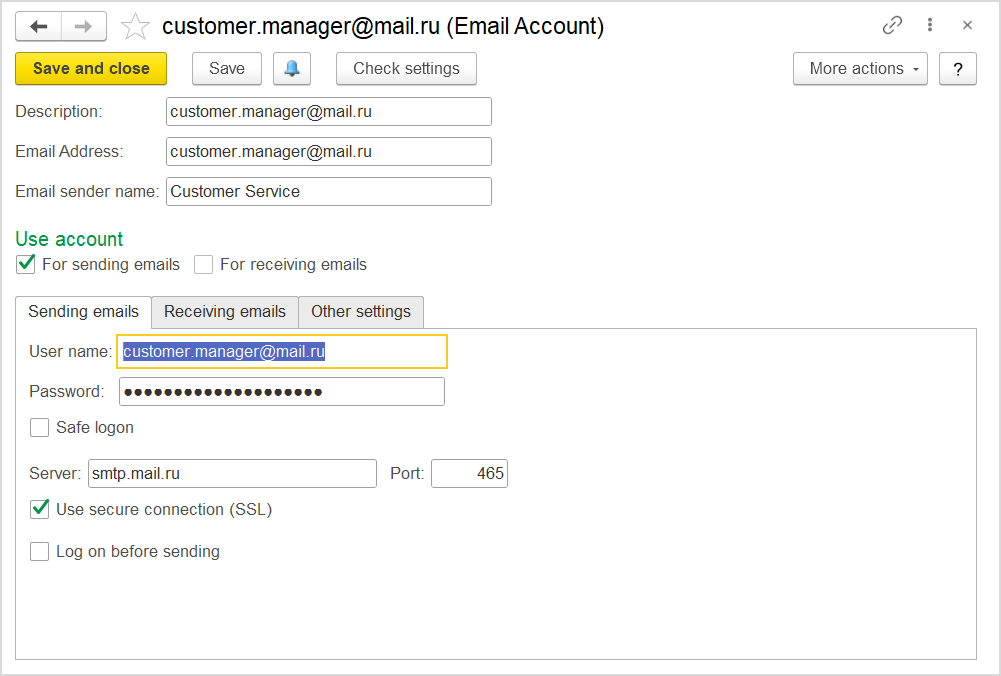
Task: Switch to the Receiving emails tab
Action: tap(225, 312)
